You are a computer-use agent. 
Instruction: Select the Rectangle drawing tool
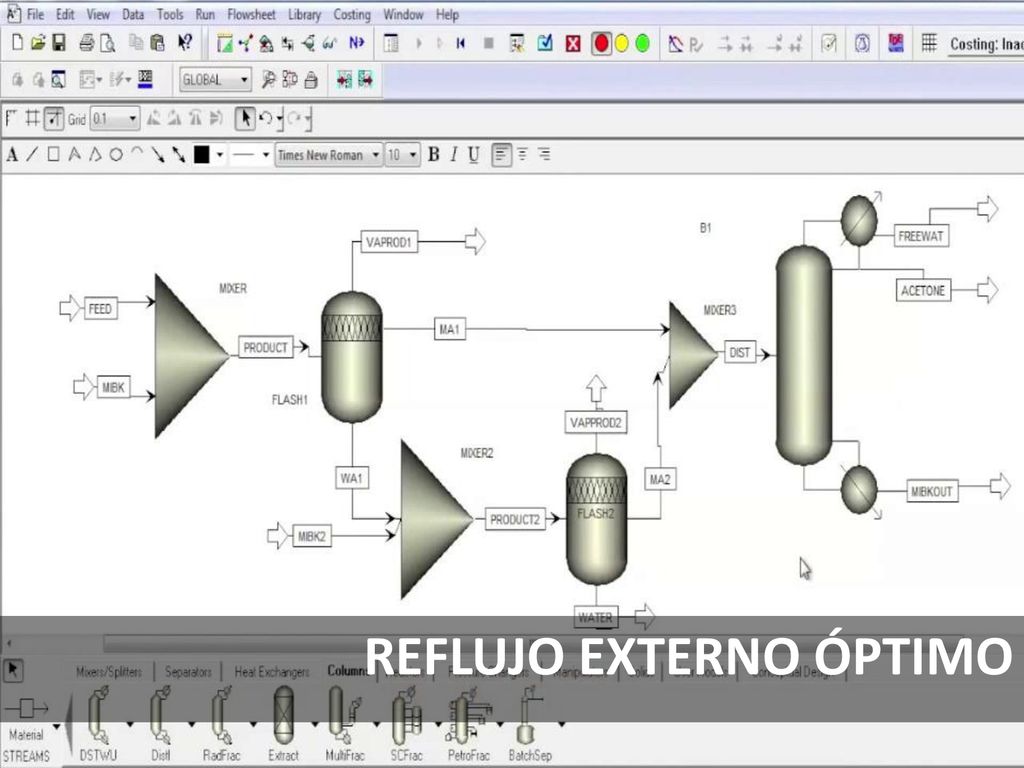(x=54, y=155)
